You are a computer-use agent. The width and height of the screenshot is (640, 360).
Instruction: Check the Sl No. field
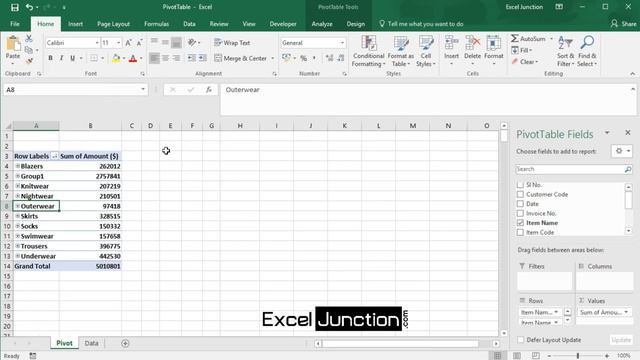point(520,185)
